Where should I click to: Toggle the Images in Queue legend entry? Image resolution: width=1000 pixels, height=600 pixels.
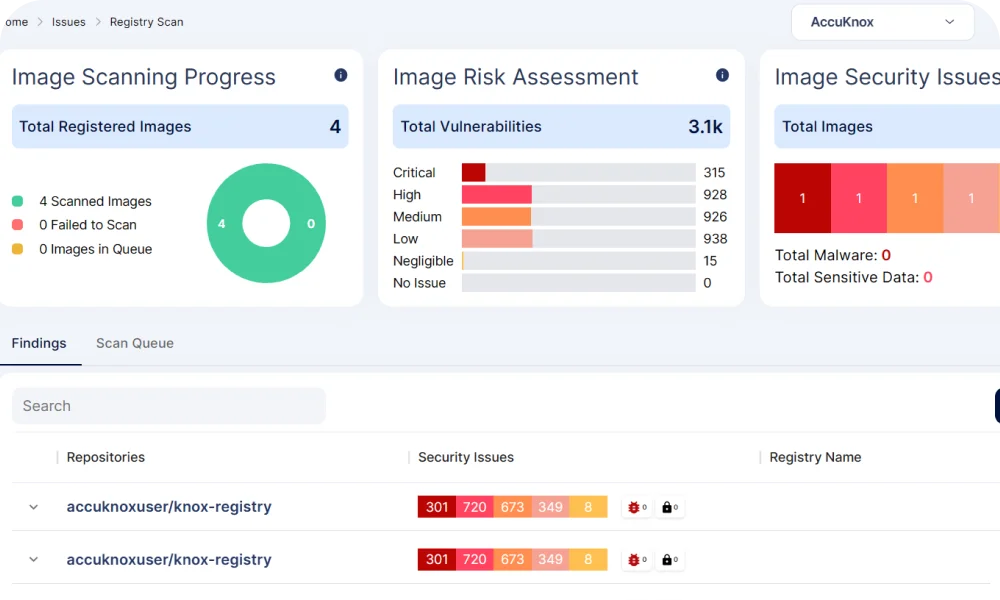pyautogui.click(x=95, y=249)
